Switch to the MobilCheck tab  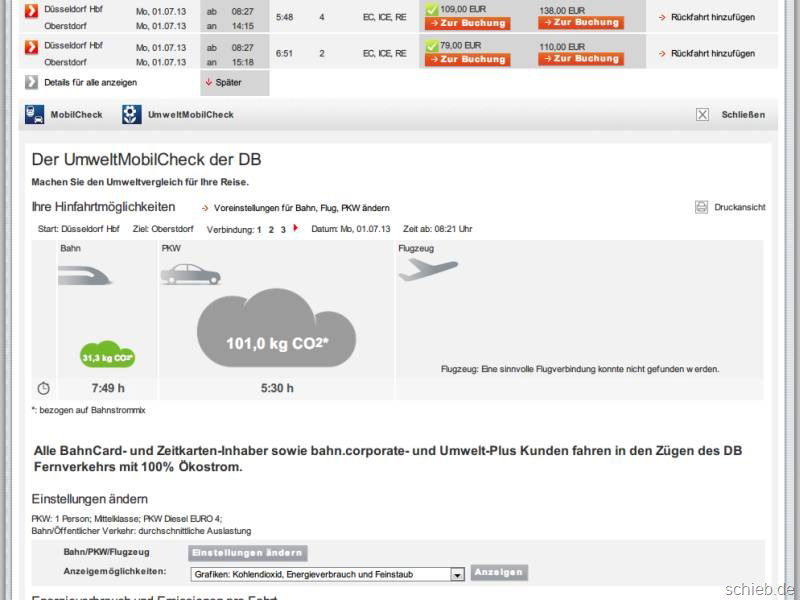[77, 115]
